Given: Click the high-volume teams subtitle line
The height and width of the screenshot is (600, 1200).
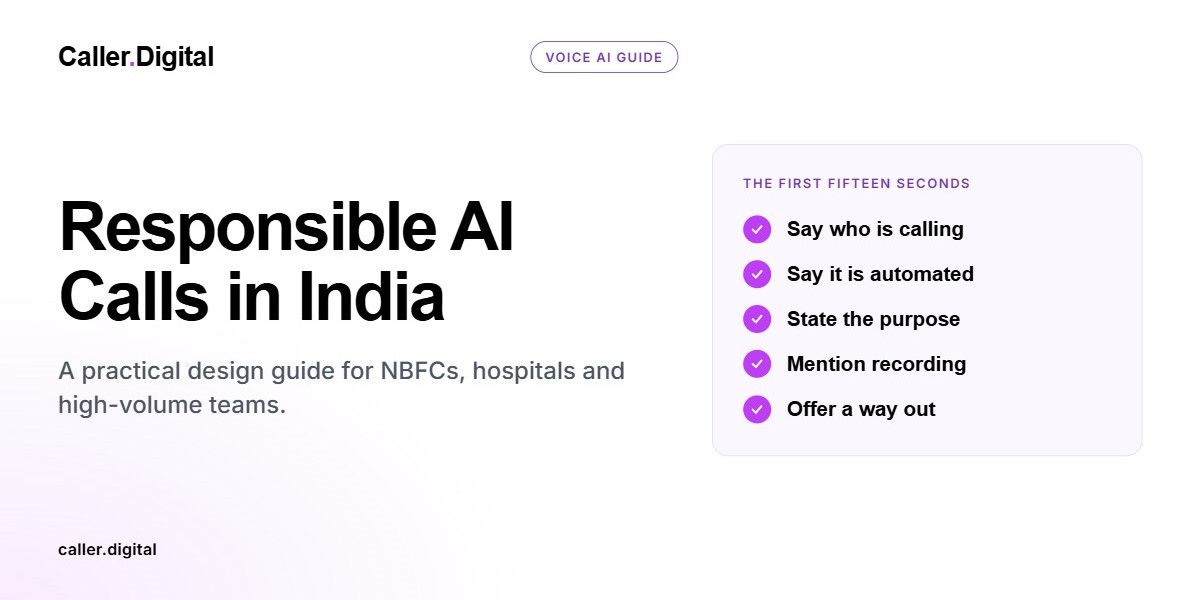Looking at the screenshot, I should 172,405.
